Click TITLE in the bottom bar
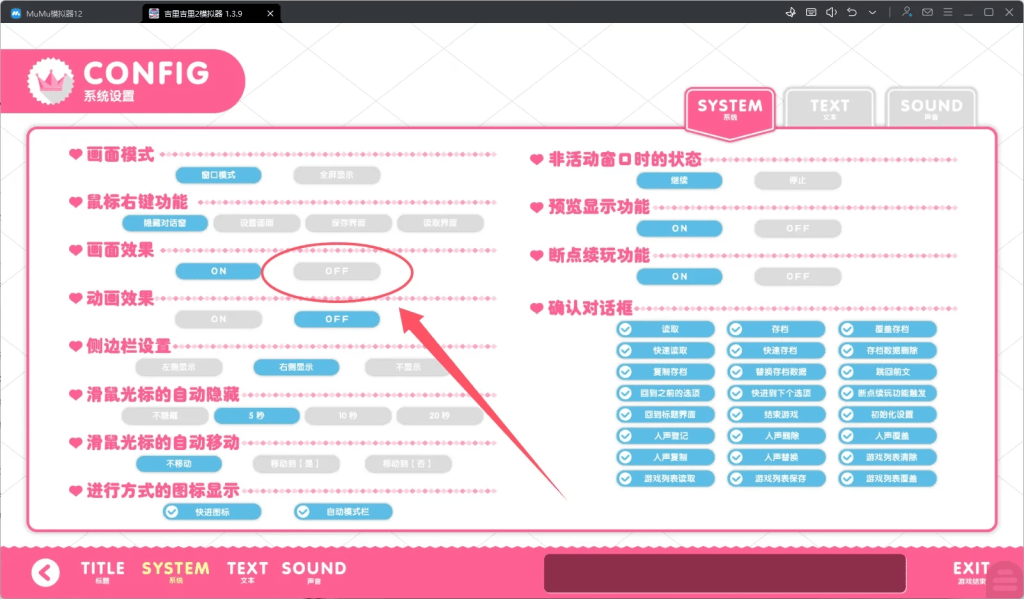The image size is (1024, 599). click(103, 571)
